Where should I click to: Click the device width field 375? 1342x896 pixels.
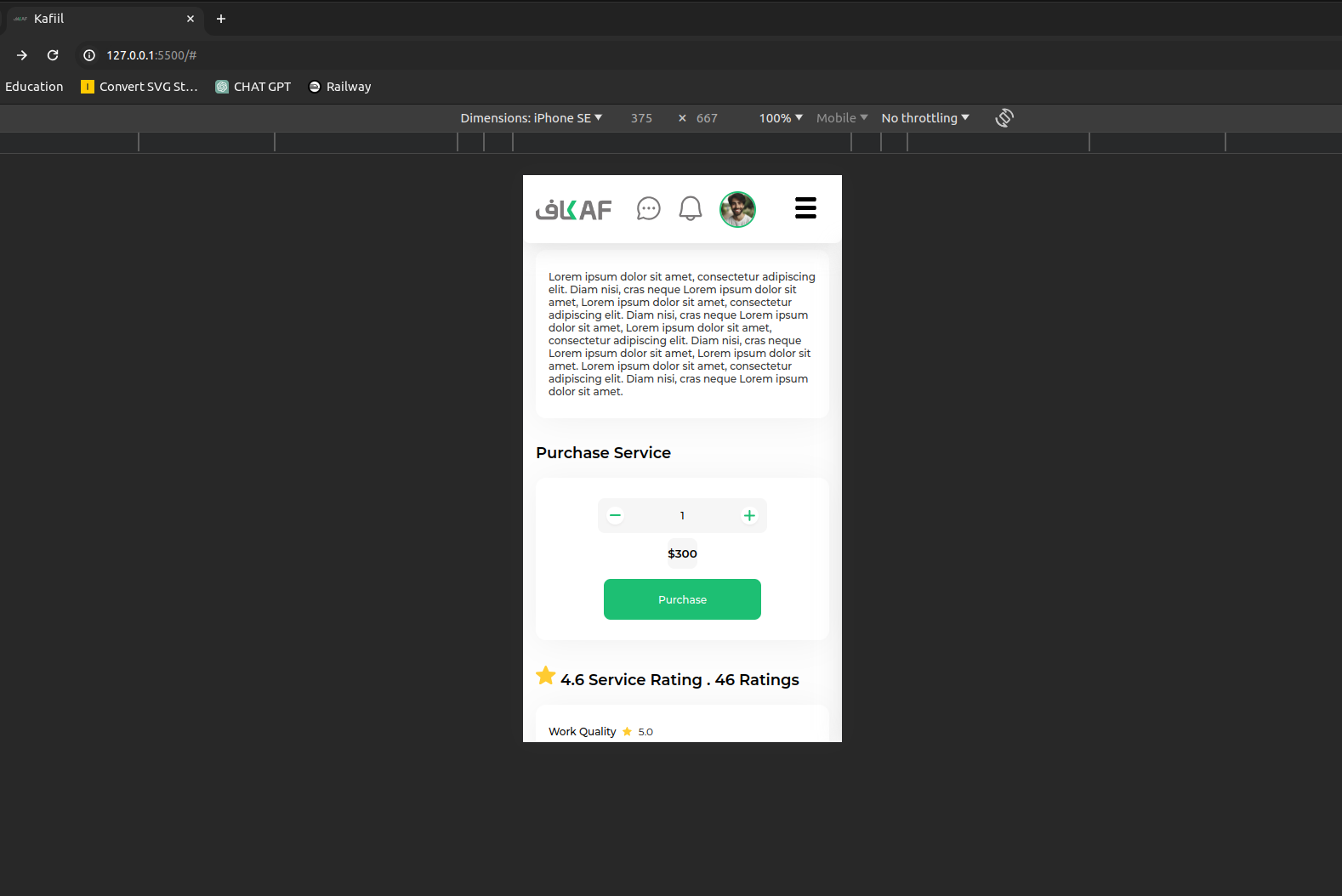(x=641, y=118)
